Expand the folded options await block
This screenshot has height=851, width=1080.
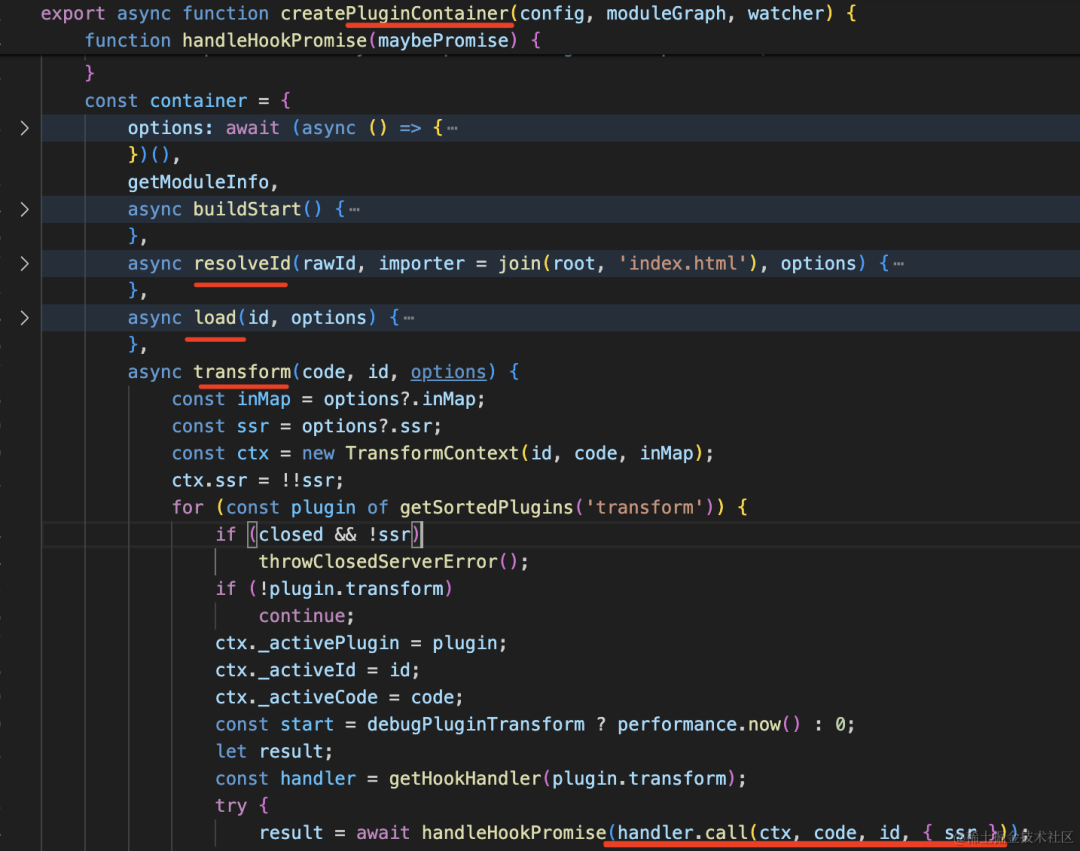[25, 128]
